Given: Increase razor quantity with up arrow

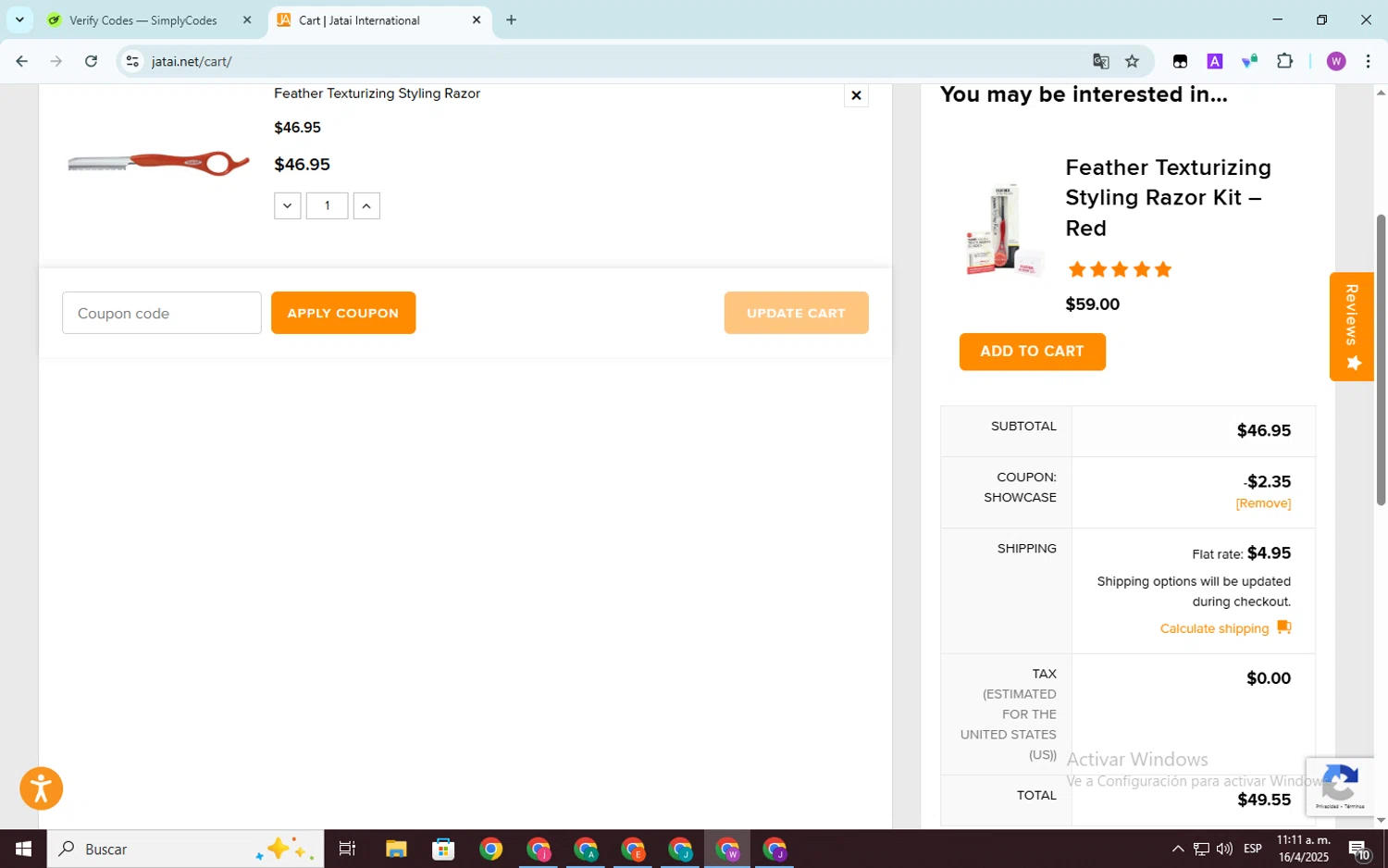Looking at the screenshot, I should [x=366, y=205].
